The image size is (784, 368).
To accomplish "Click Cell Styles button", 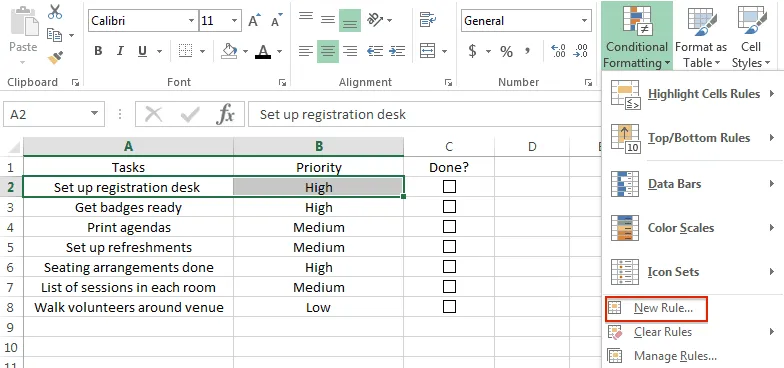I will tap(751, 36).
